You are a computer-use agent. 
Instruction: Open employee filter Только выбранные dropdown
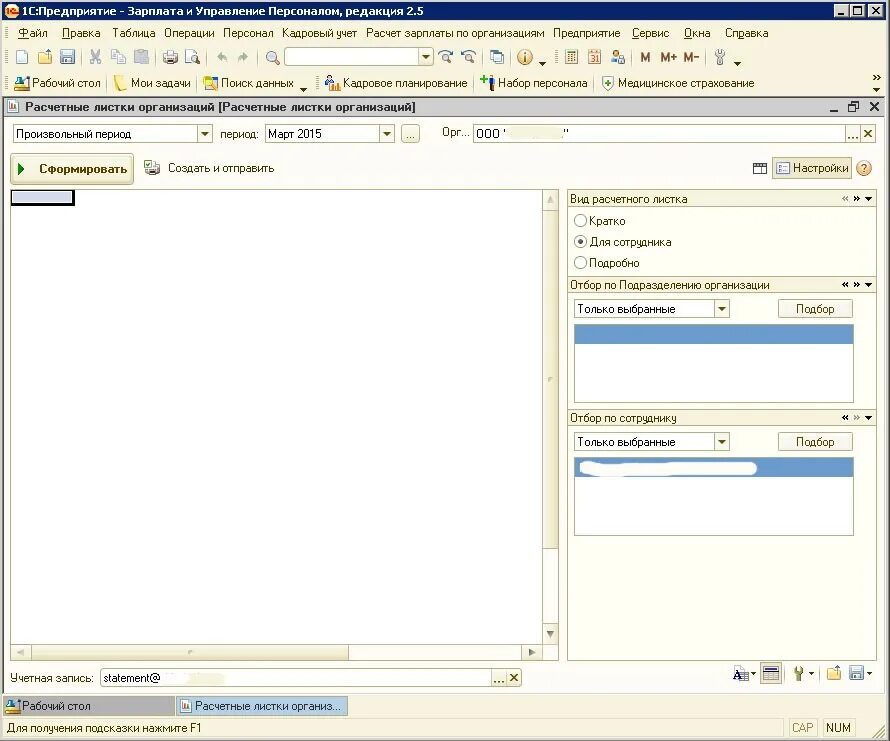721,442
